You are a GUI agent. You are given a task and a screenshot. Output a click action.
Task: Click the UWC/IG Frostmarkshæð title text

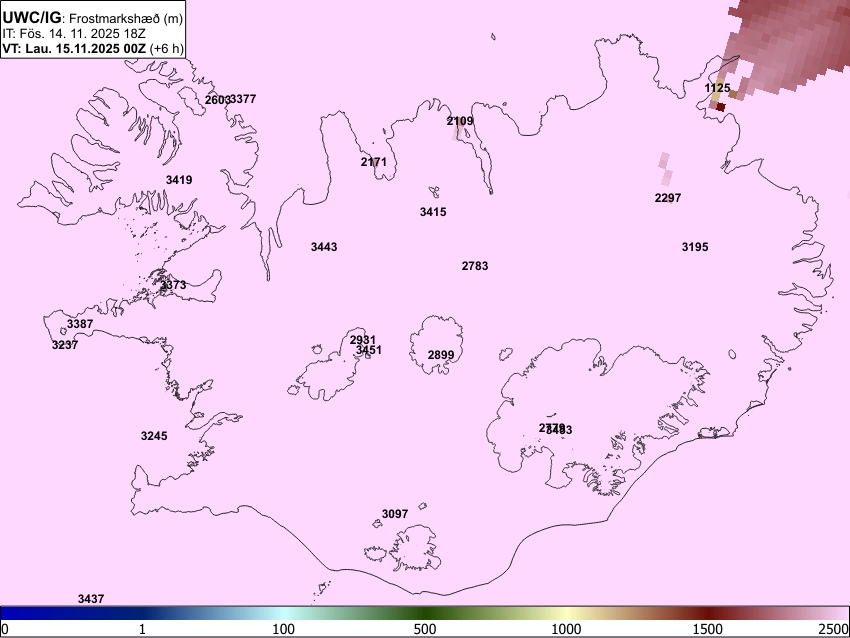click(x=93, y=18)
